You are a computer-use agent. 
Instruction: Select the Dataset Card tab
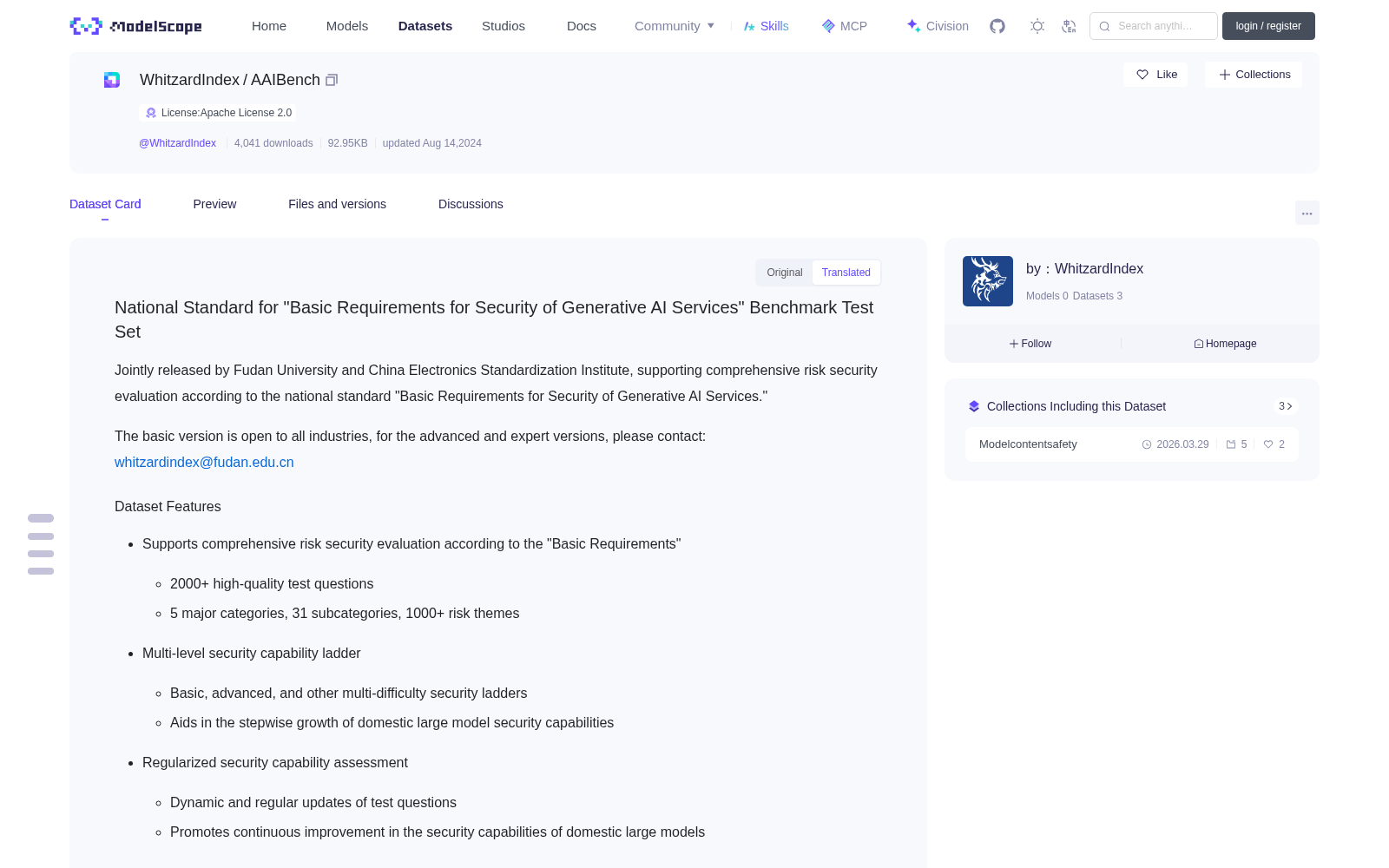(x=105, y=204)
